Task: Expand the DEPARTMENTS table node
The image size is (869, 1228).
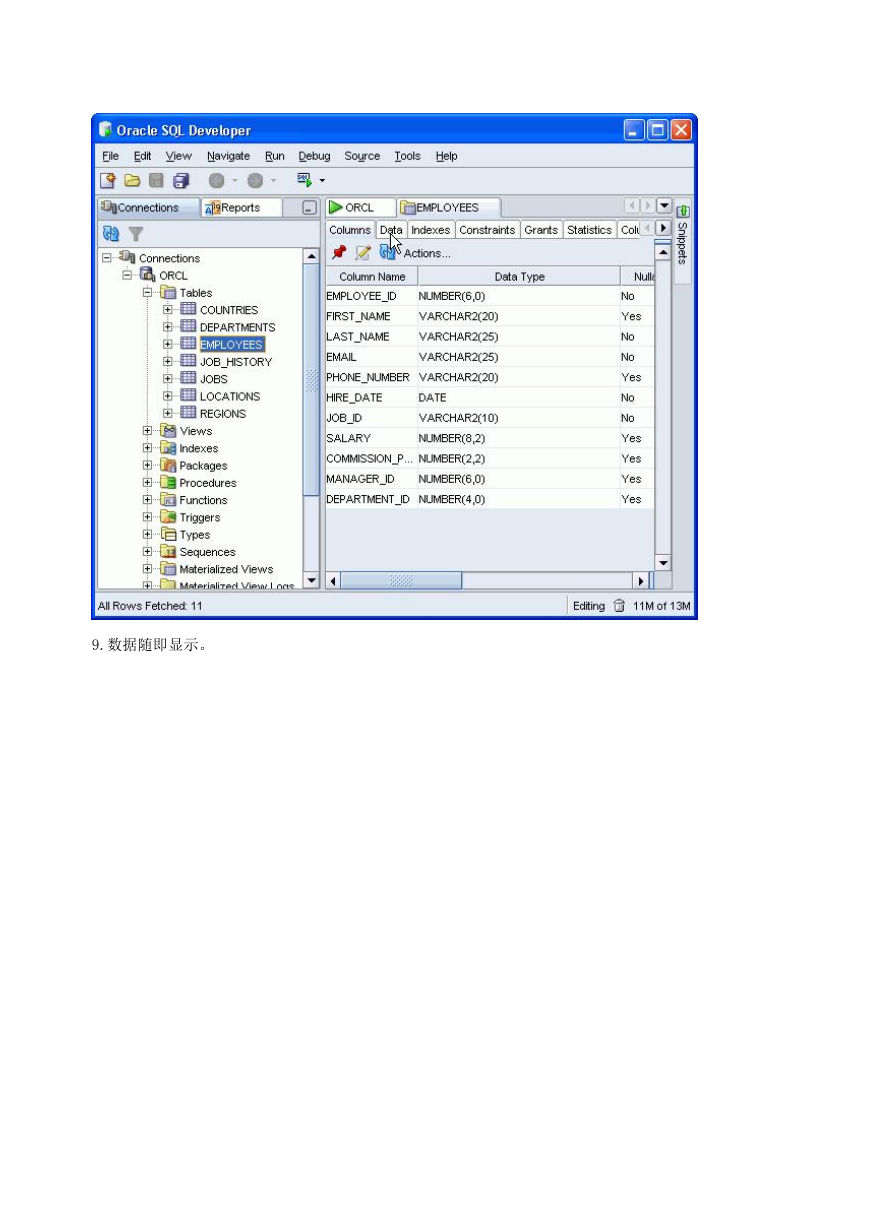Action: [x=168, y=327]
